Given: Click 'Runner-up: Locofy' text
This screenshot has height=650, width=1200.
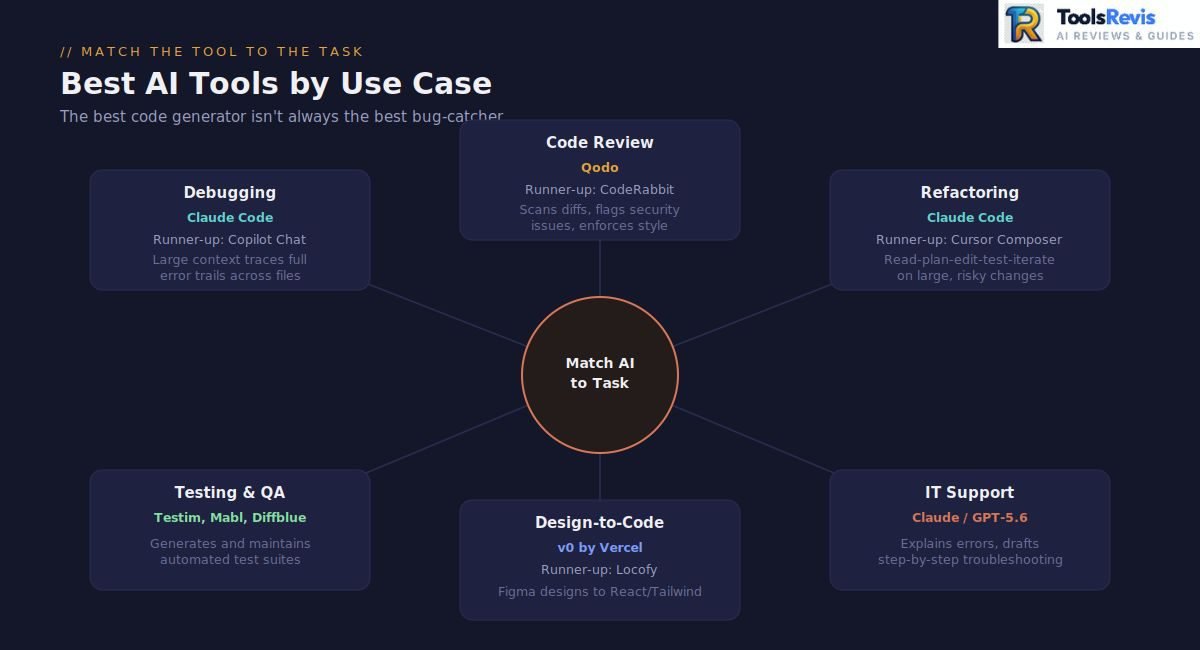Looking at the screenshot, I should (x=600, y=570).
